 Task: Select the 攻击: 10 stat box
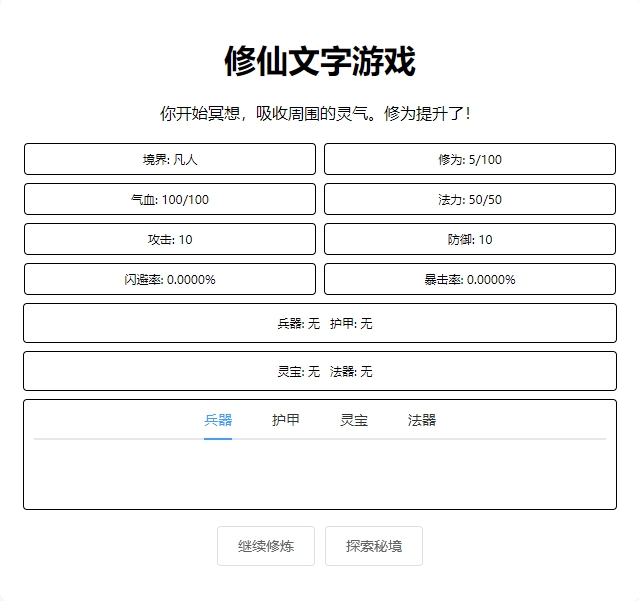click(x=170, y=239)
